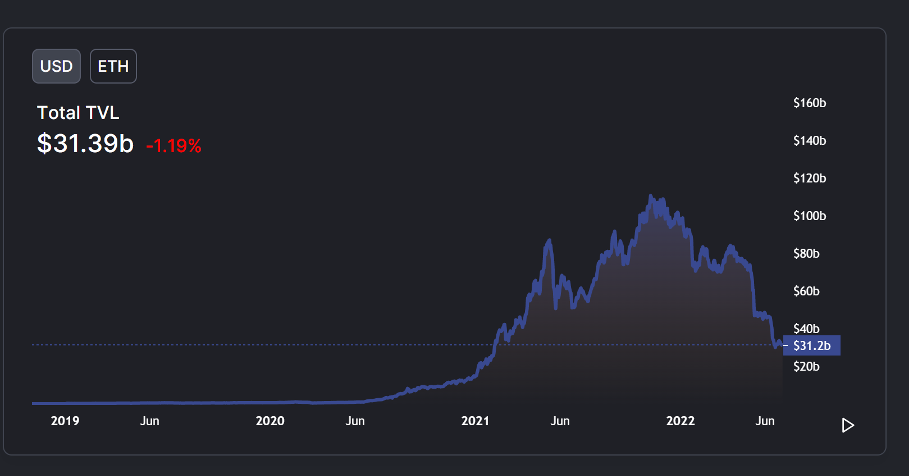Screen dimensions: 910x476
Task: Click the 2022 timeline label
Action: (x=680, y=421)
